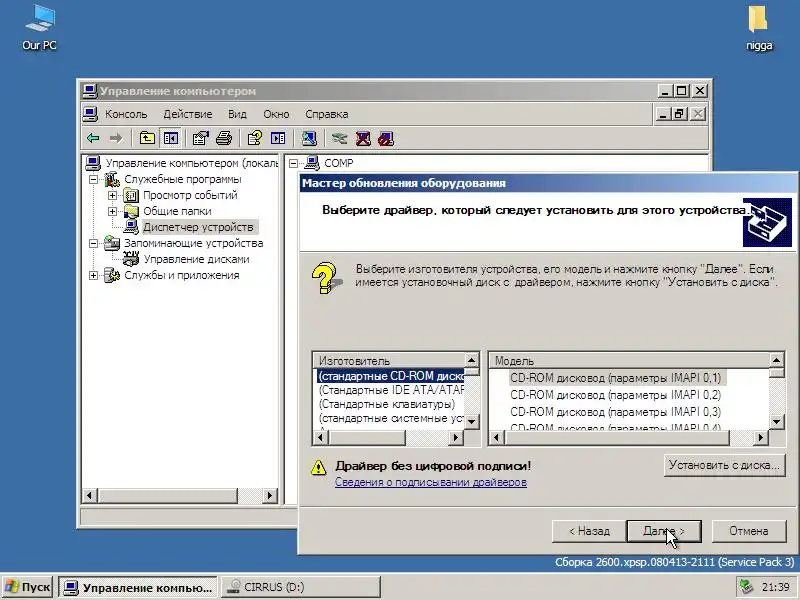Open the Вид menu

point(237,114)
